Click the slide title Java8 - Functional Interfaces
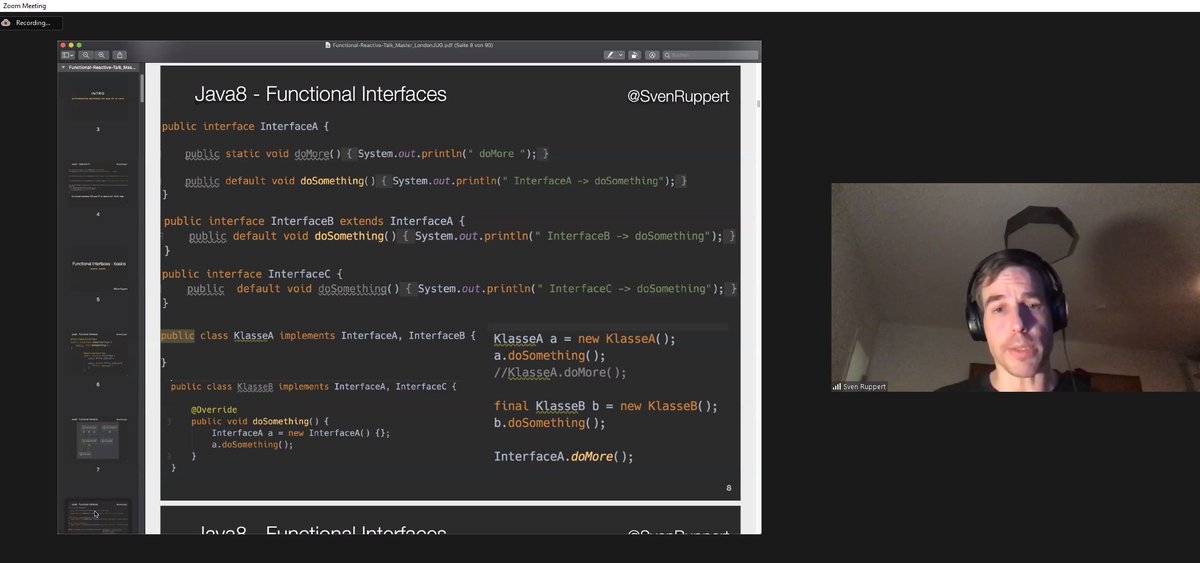The image size is (1200, 563). click(320, 95)
